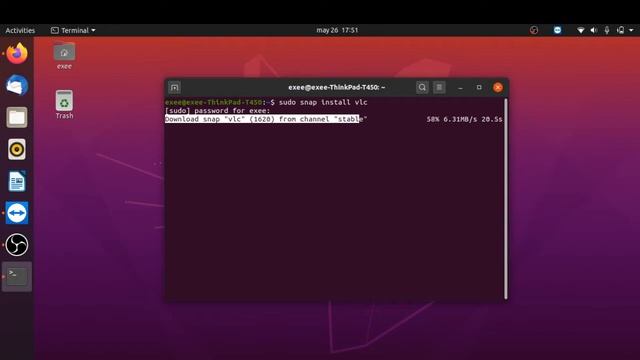This screenshot has height=360, width=640.
Task: Open the Trash icon on desktop
Action: coord(64,105)
